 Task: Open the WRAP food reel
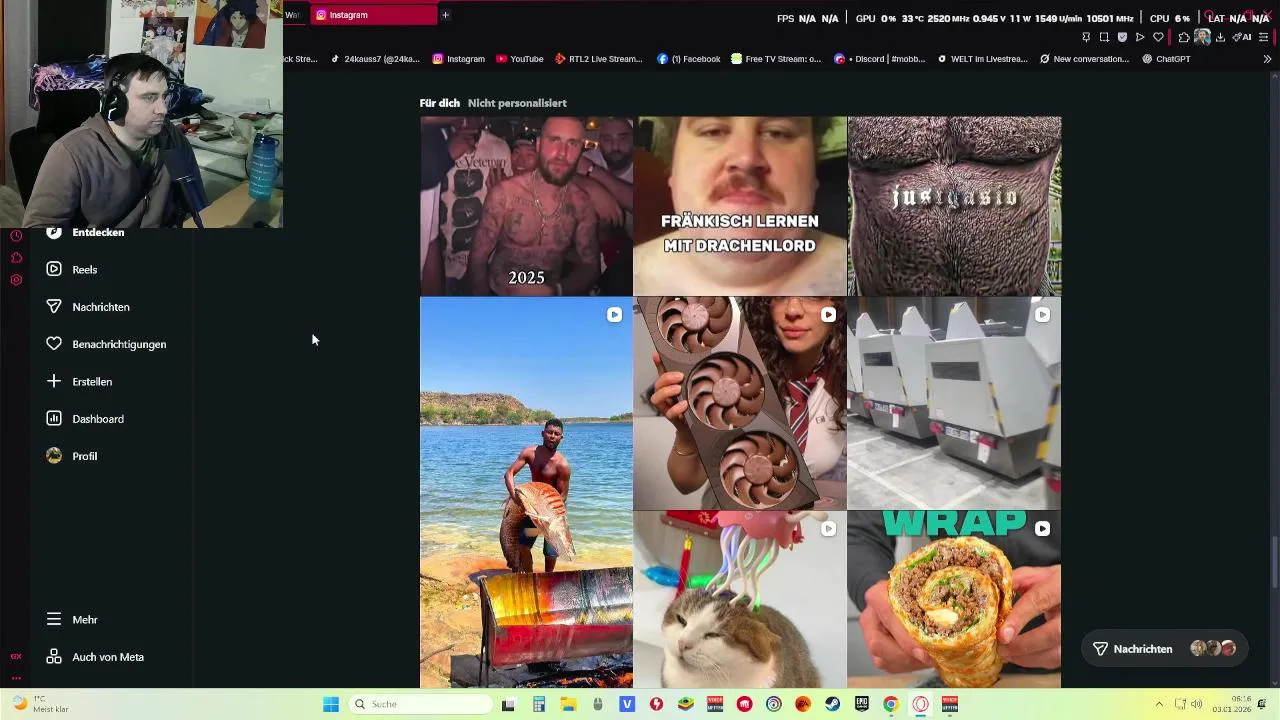(x=954, y=600)
